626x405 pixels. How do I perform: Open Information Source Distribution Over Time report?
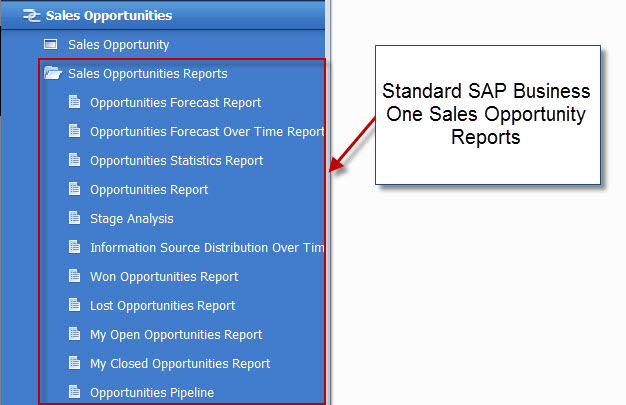[206, 248]
